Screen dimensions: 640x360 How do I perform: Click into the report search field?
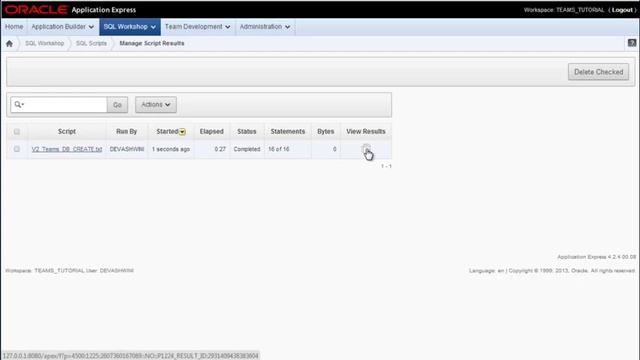coord(65,105)
